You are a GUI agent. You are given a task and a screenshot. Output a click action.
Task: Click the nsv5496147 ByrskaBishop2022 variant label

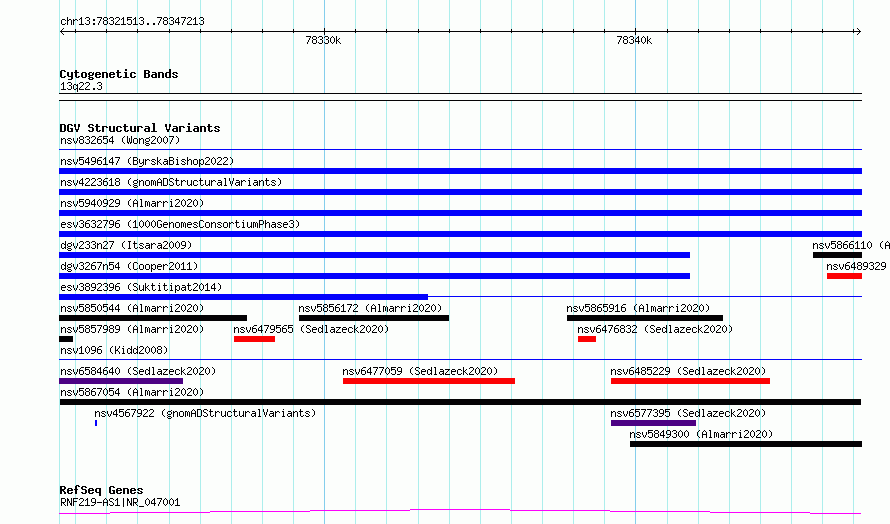[147, 161]
